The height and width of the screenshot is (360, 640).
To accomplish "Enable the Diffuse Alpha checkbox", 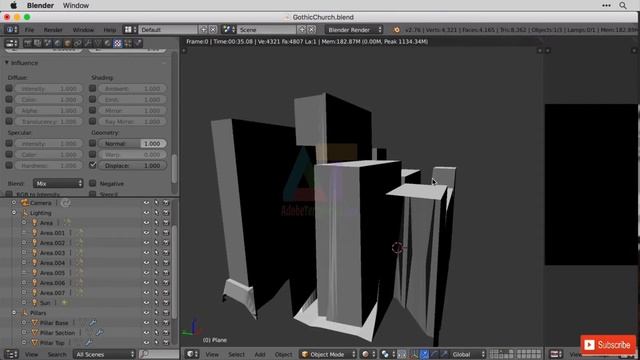I will [9, 110].
